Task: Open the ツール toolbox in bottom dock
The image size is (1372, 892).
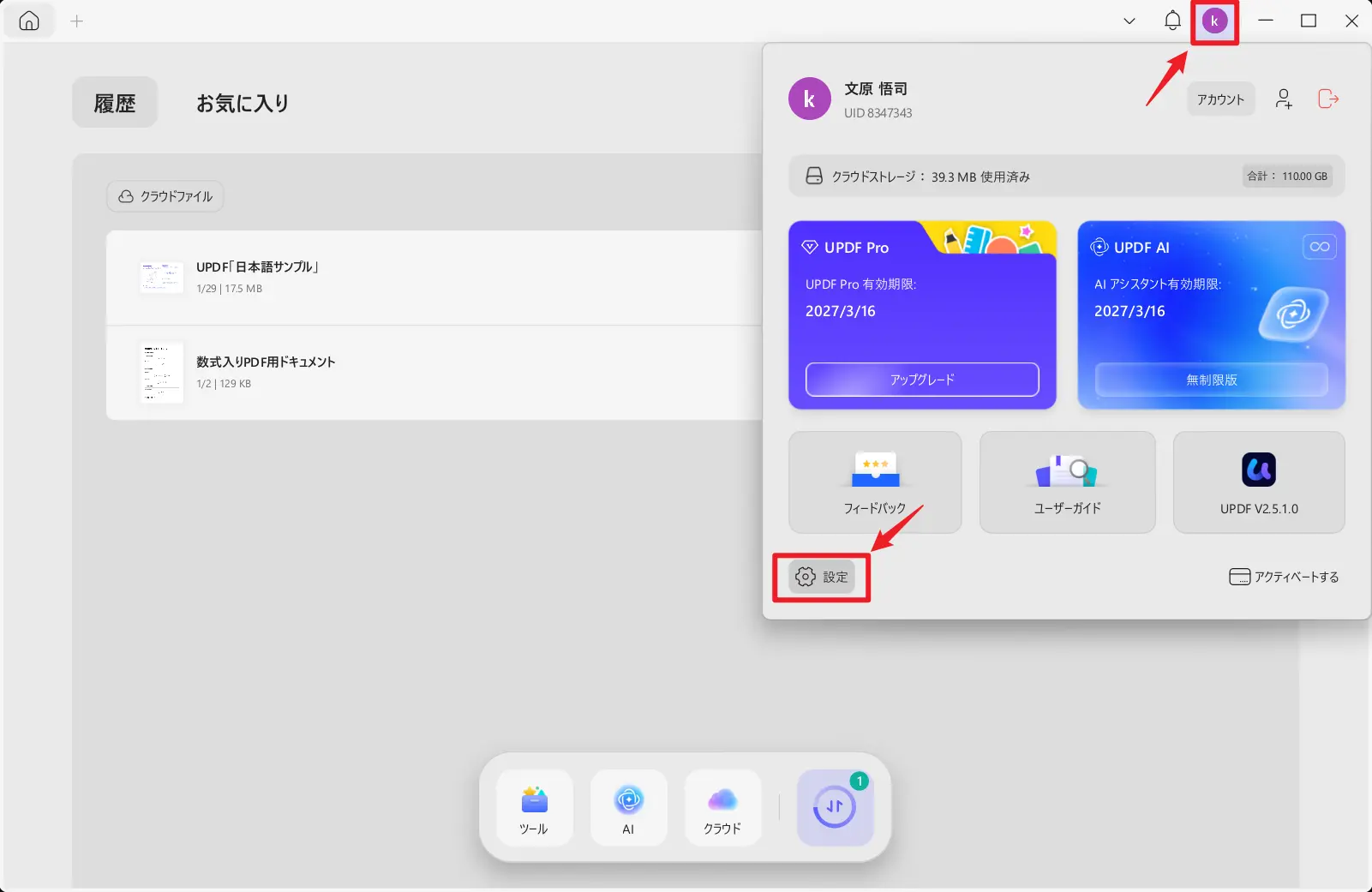Action: coord(534,808)
